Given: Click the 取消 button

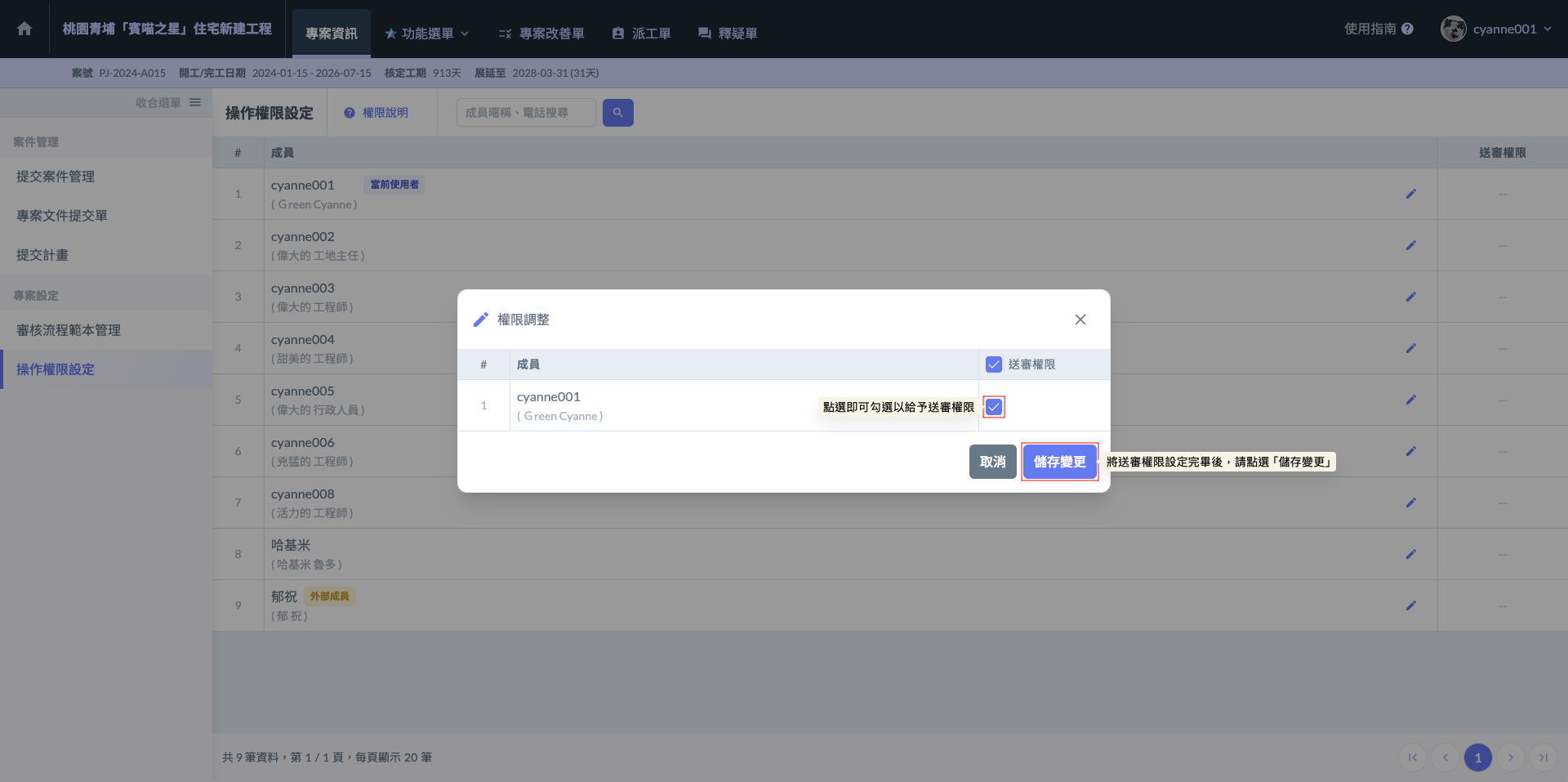Looking at the screenshot, I should tap(993, 462).
